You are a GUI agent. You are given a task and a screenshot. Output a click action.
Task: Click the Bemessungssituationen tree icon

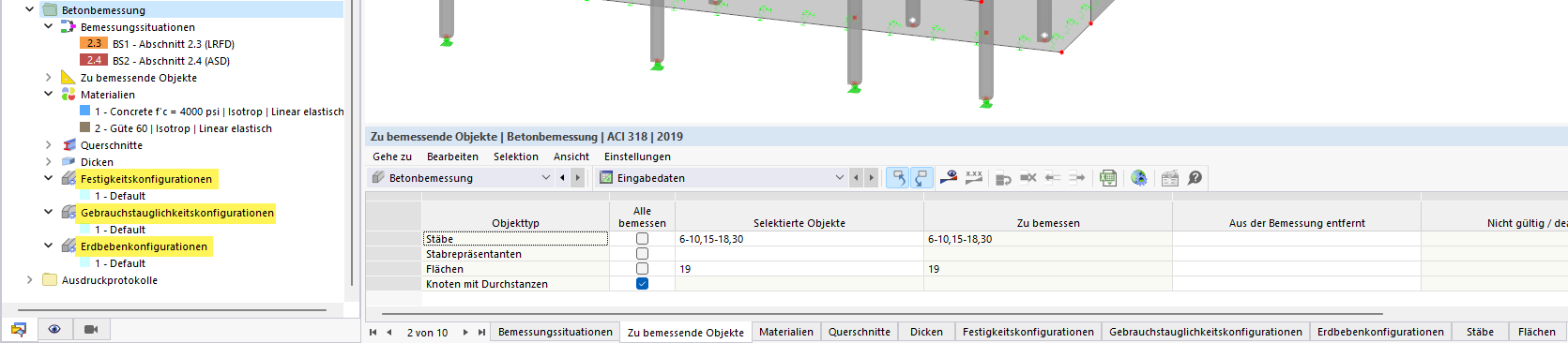(x=69, y=26)
